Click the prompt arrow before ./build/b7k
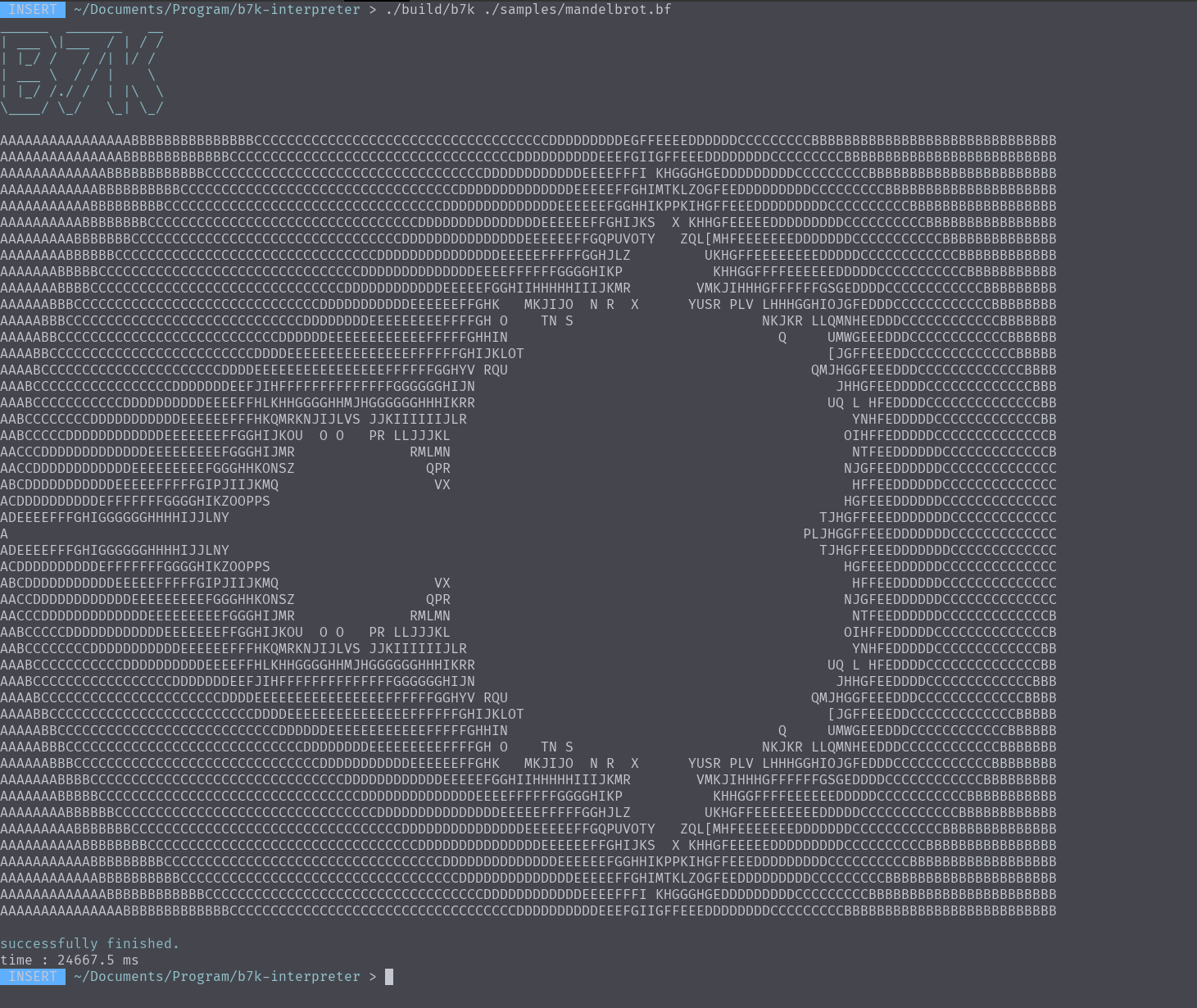The height and width of the screenshot is (1008, 1197). click(x=373, y=10)
